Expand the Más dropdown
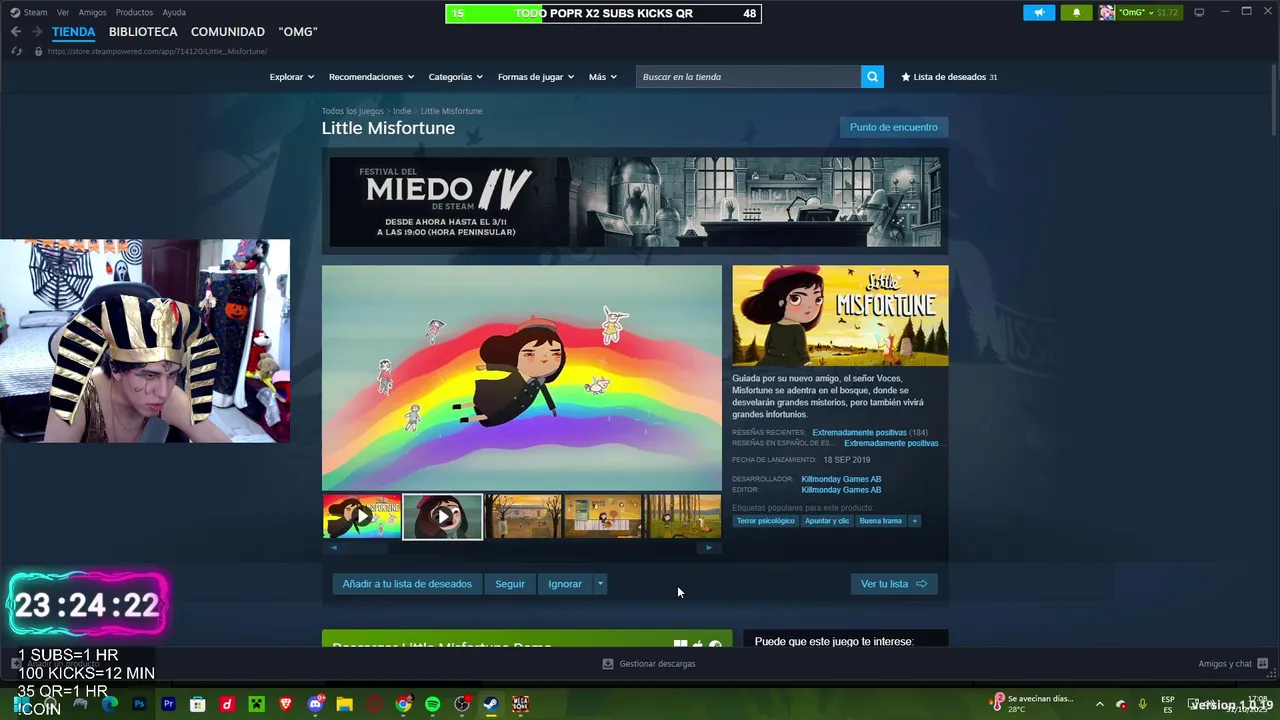The height and width of the screenshot is (720, 1280). tap(603, 77)
